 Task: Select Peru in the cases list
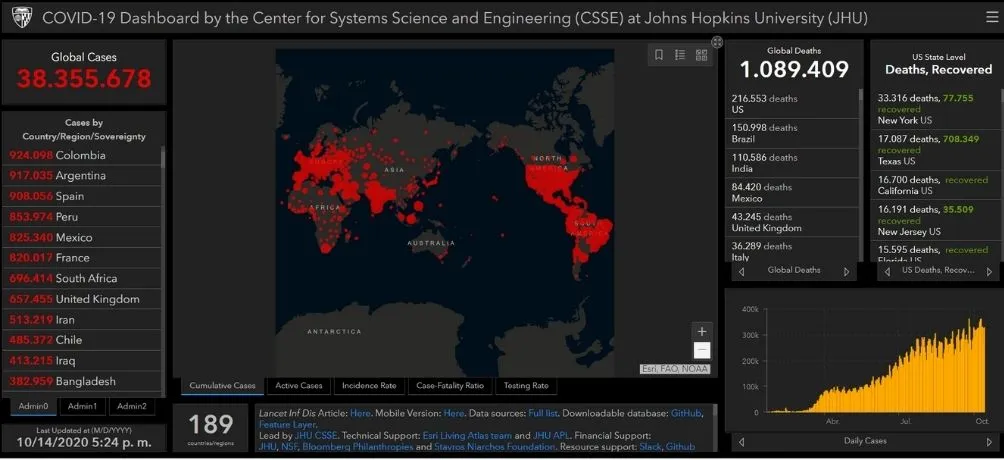pyautogui.click(x=83, y=217)
